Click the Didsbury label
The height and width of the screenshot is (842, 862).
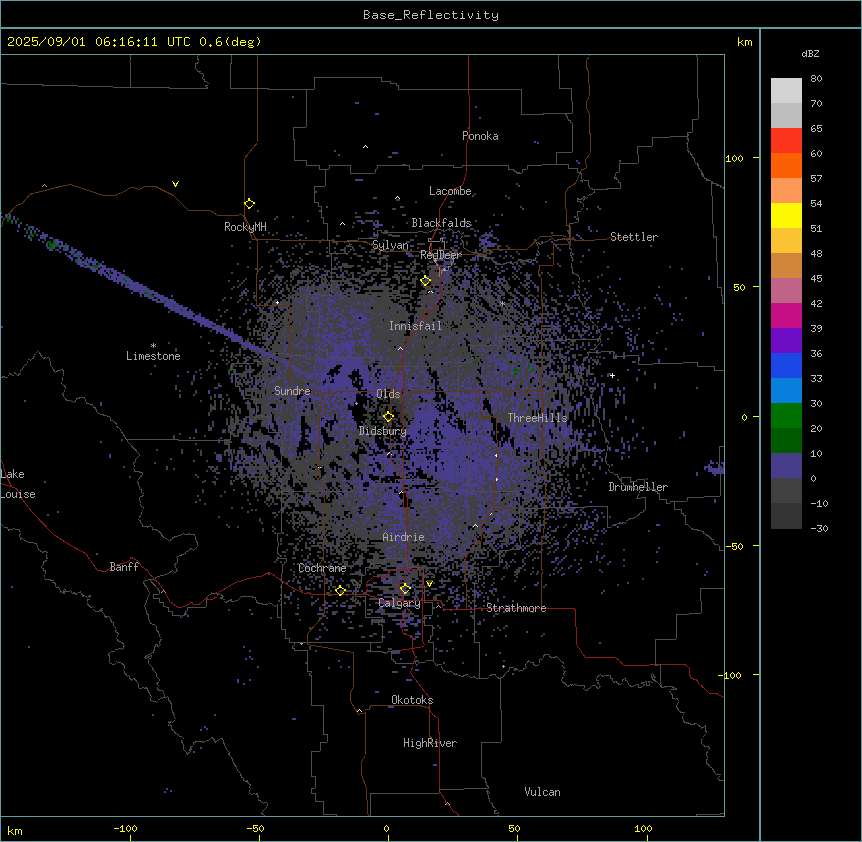tap(383, 431)
